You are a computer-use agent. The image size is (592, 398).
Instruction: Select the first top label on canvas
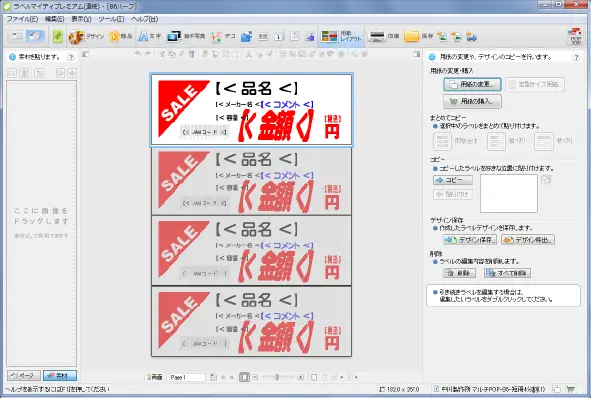[x=251, y=110]
